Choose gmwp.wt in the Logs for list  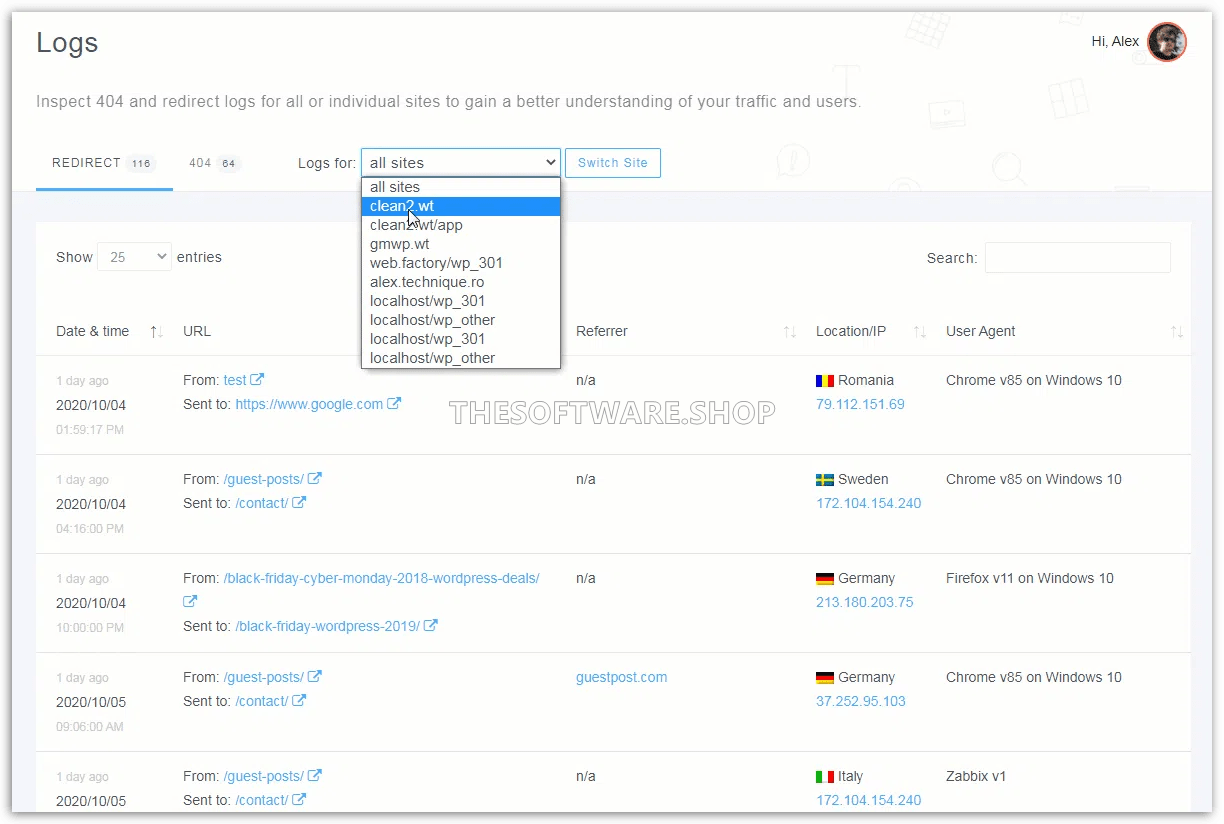tap(400, 244)
